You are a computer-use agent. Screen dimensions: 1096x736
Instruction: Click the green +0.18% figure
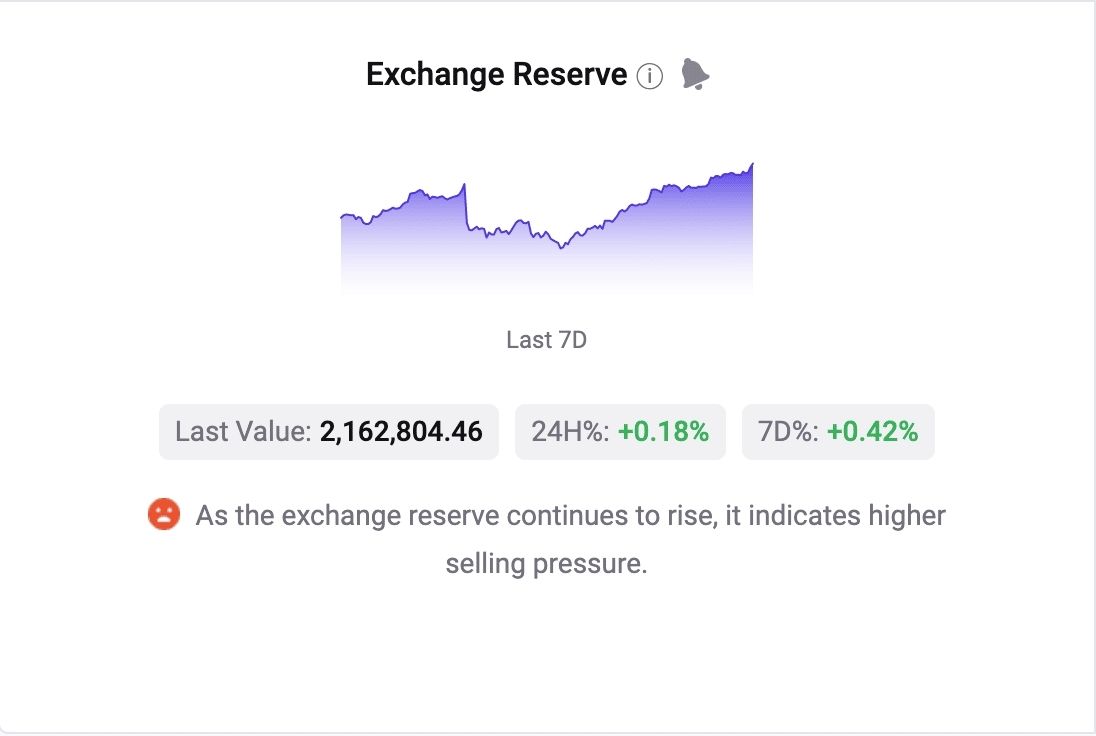[663, 431]
